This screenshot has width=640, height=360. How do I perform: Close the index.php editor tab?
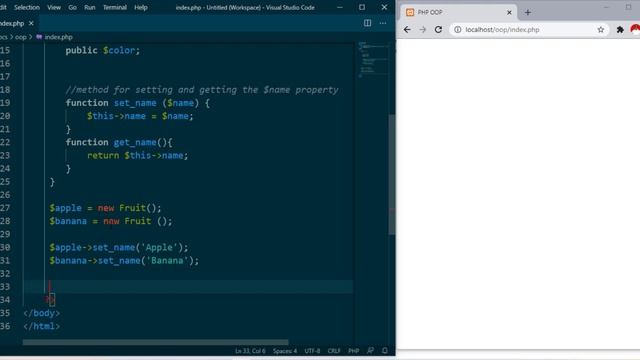(x=31, y=24)
